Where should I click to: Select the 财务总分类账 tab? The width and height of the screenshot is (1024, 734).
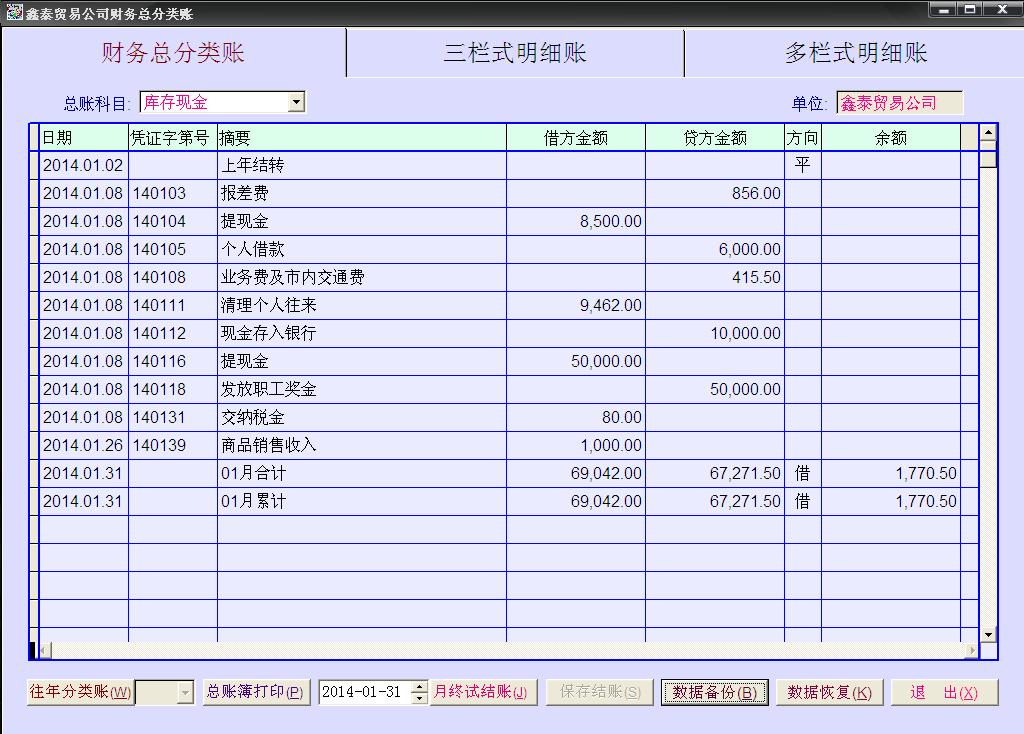tap(173, 53)
